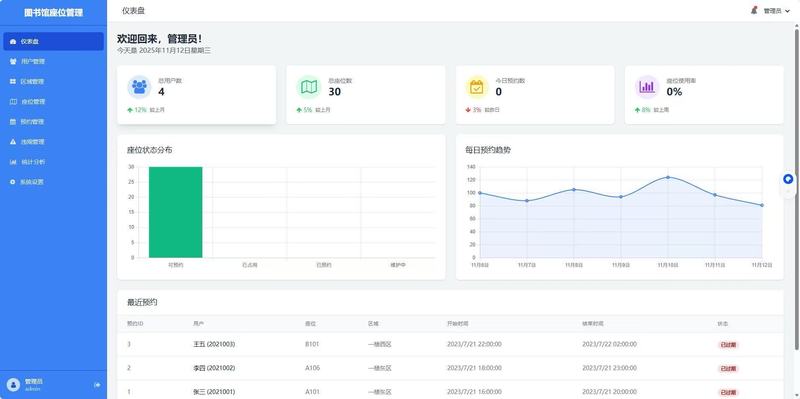Click the green 可预约 bar in the chart
The width and height of the screenshot is (800, 399).
click(176, 212)
